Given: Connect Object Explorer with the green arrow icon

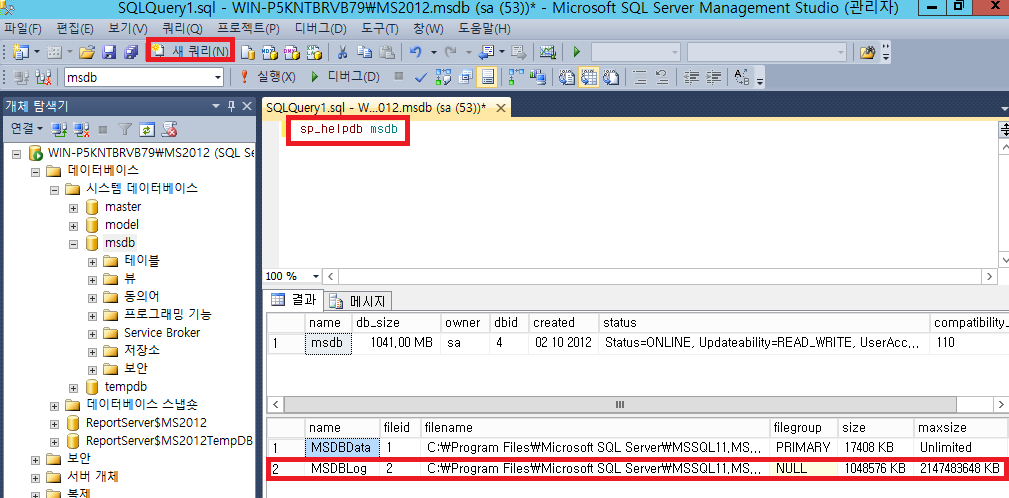Looking at the screenshot, I should point(59,129).
